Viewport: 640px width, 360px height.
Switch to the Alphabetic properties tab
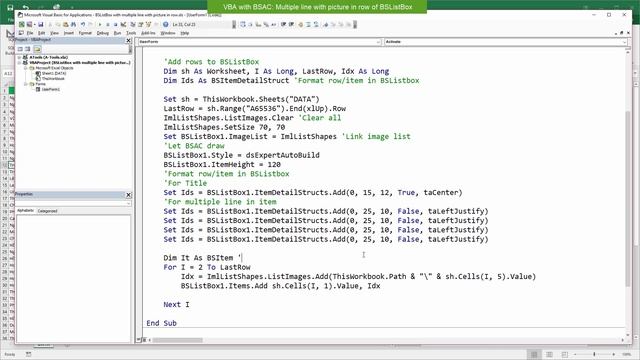click(25, 211)
